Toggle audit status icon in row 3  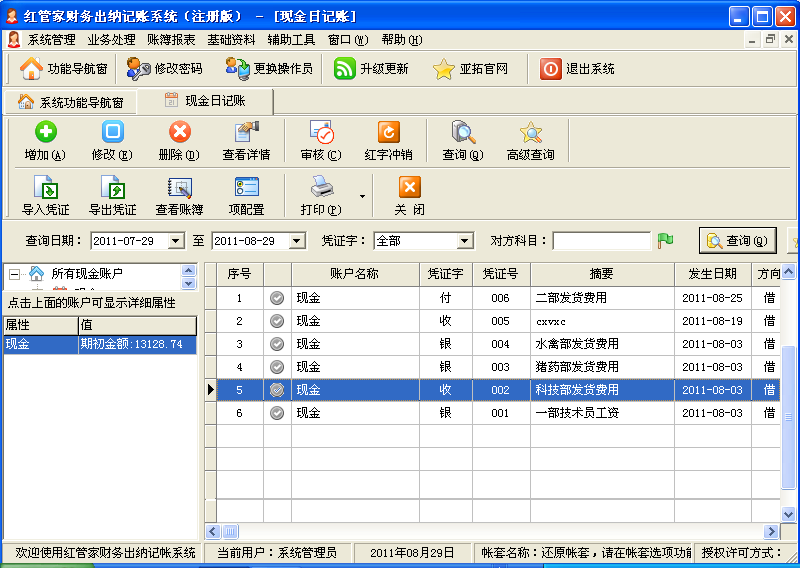tap(277, 344)
